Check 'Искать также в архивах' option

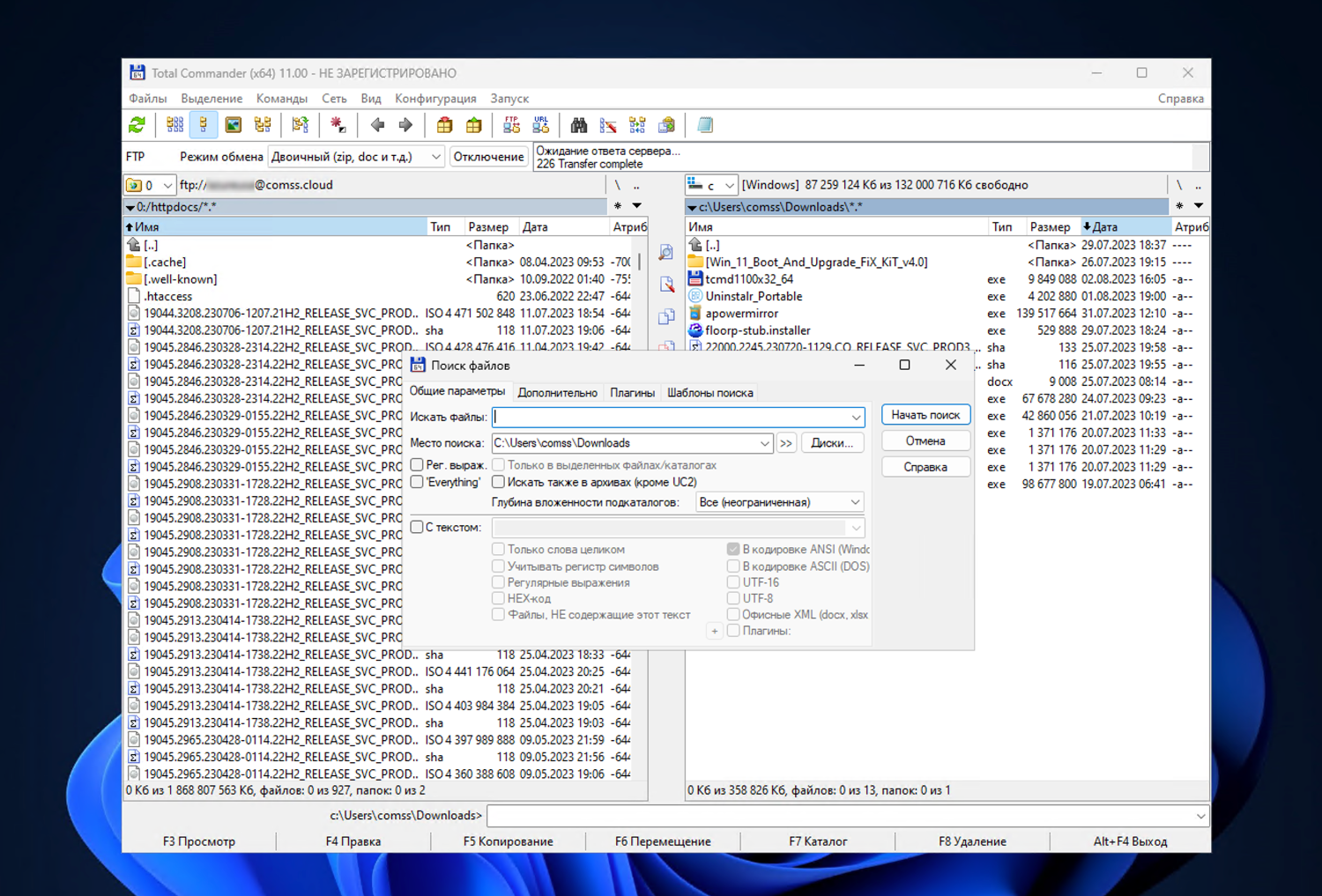point(499,482)
